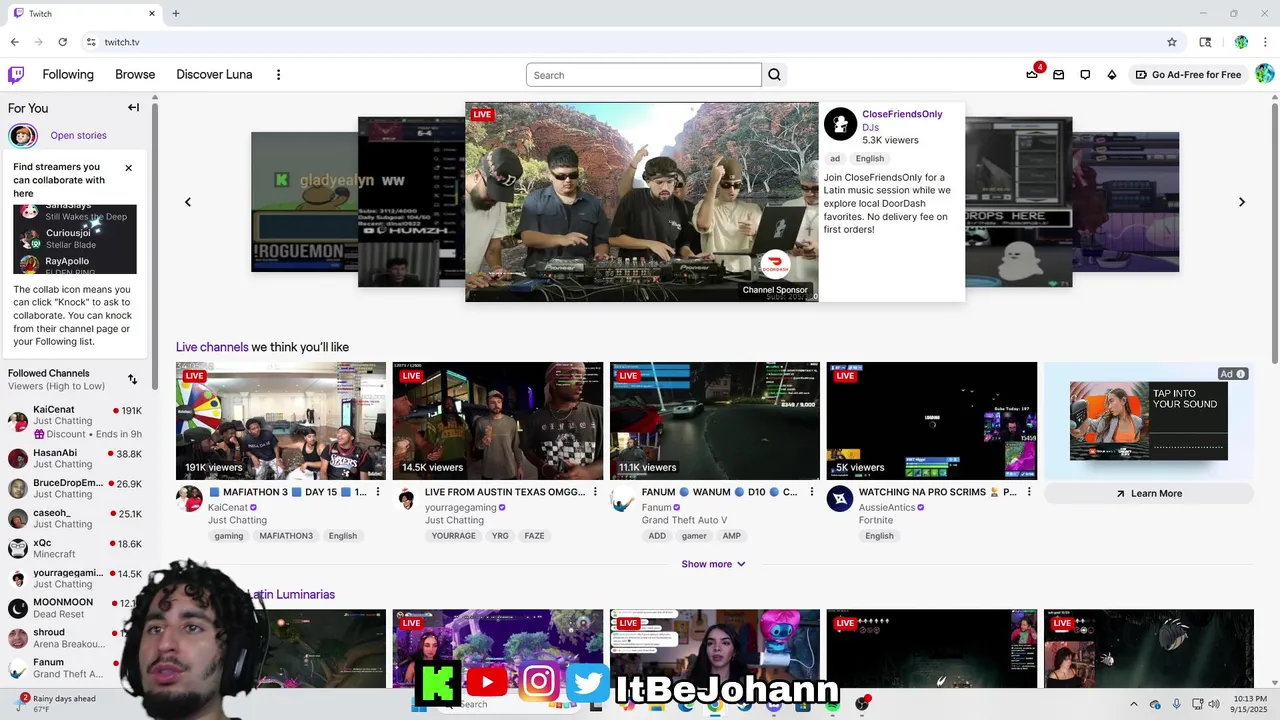Click the Search input field
This screenshot has height=720, width=1280.
(644, 75)
